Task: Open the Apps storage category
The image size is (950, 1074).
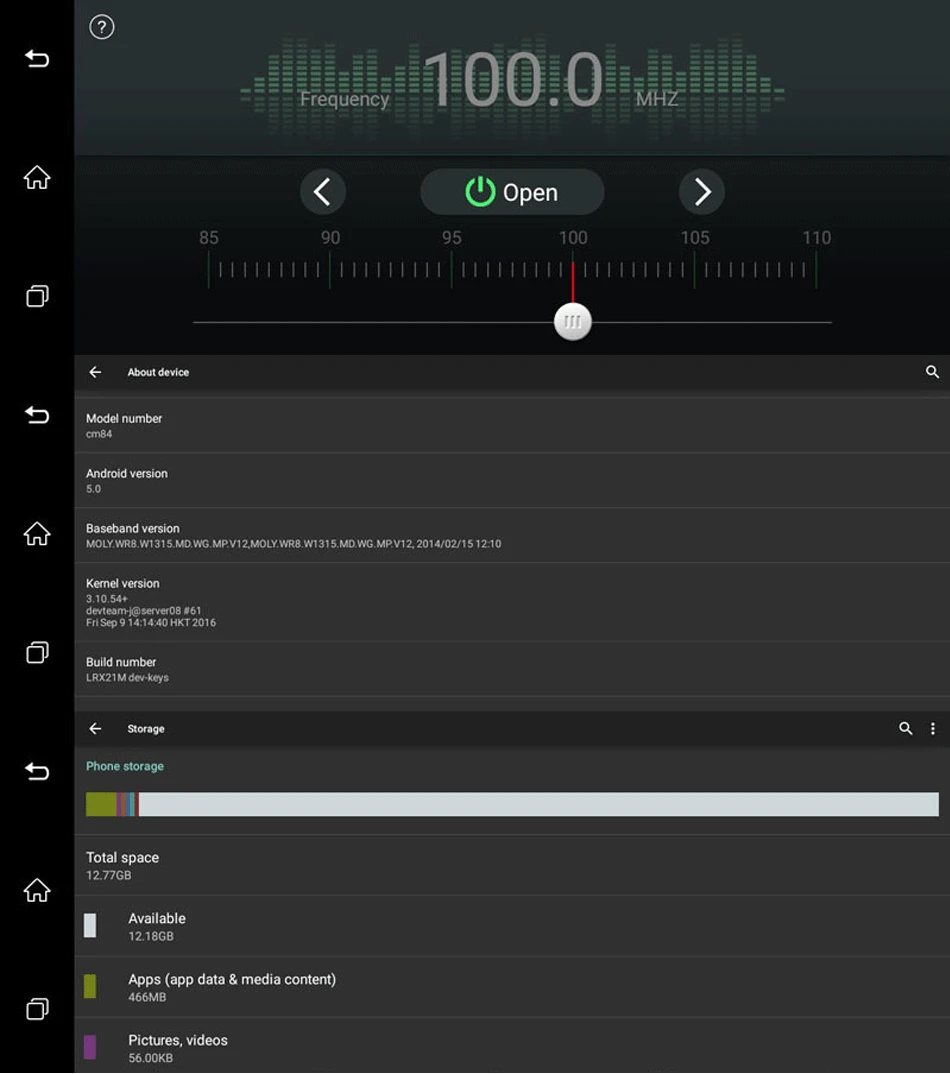Action: pyautogui.click(x=512, y=987)
